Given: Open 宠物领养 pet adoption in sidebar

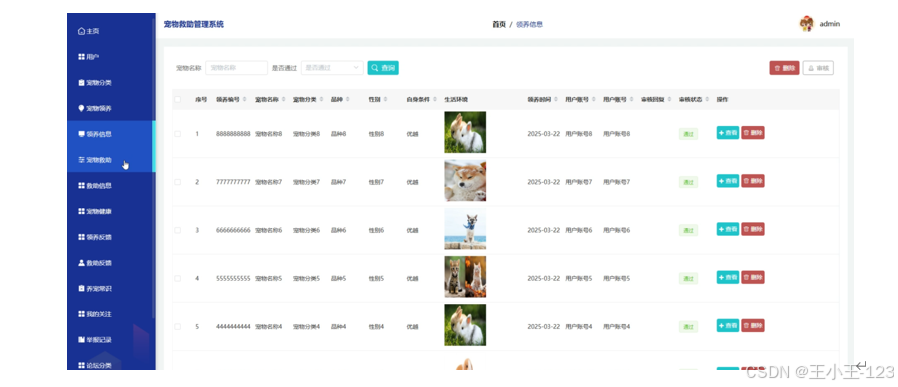Looking at the screenshot, I should click(x=94, y=108).
